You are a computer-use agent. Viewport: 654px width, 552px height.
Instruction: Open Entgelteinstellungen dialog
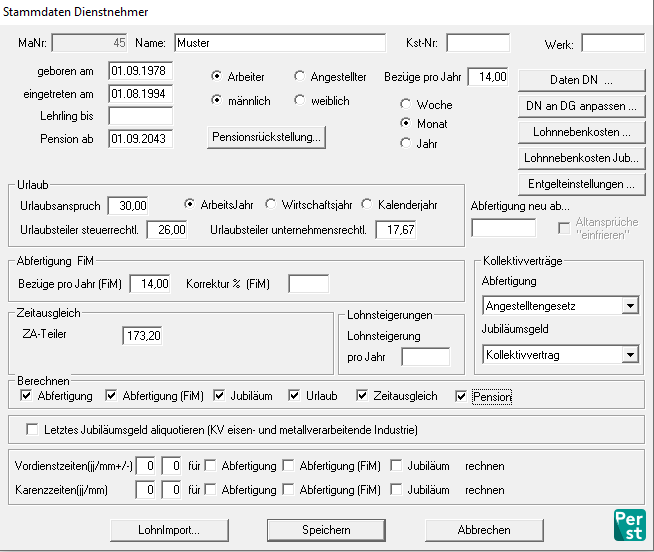coord(581,184)
